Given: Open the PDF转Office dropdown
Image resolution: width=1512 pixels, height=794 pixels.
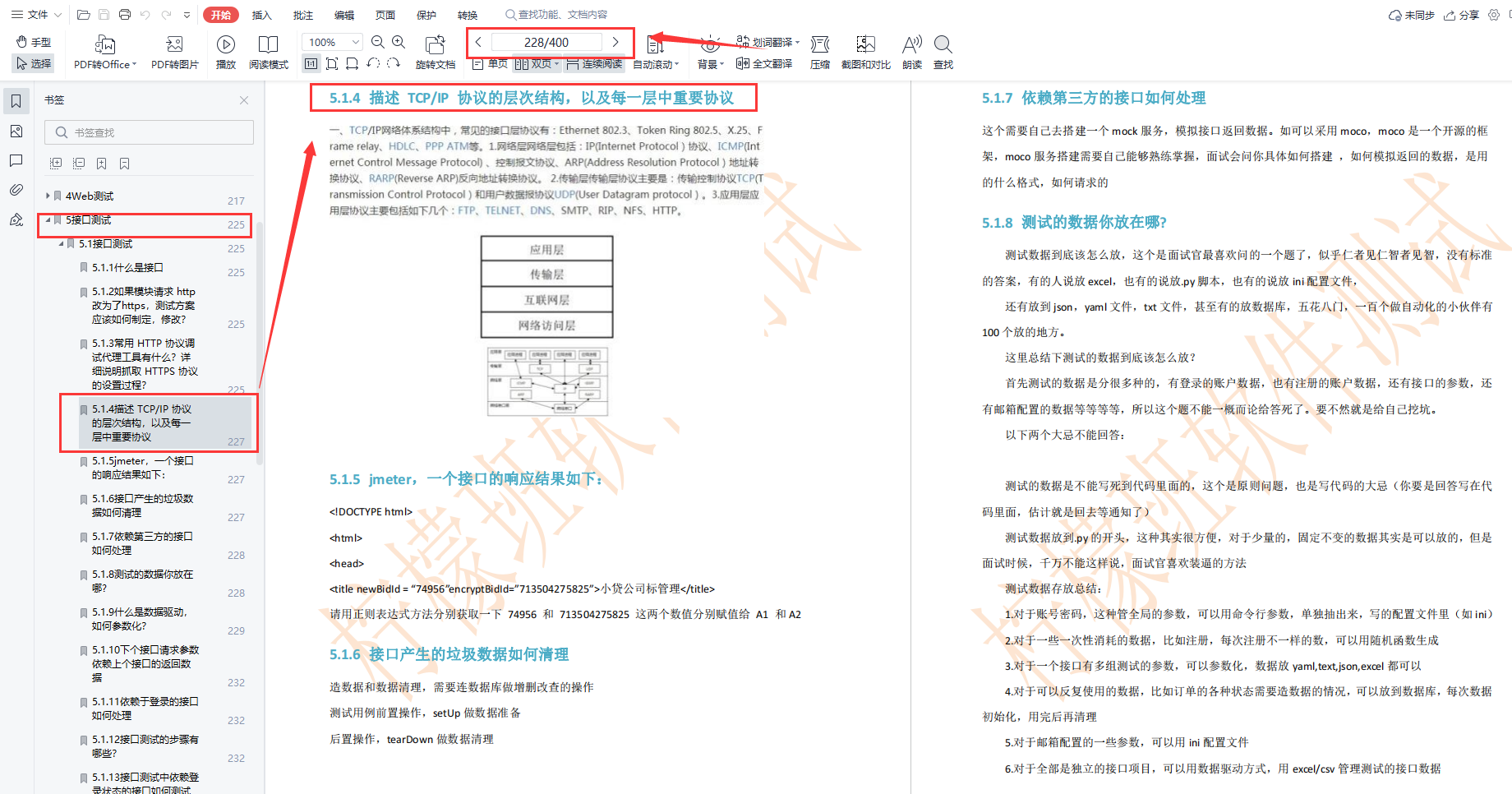Looking at the screenshot, I should pyautogui.click(x=105, y=53).
